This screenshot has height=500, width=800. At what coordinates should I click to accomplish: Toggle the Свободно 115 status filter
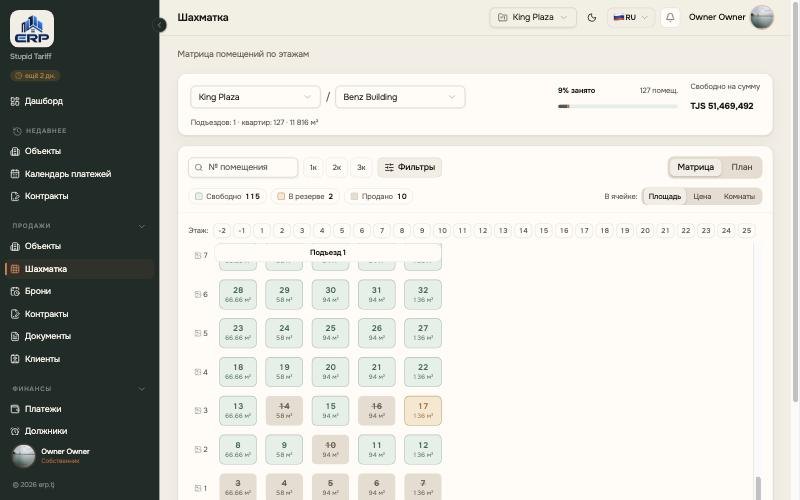pyautogui.click(x=228, y=196)
